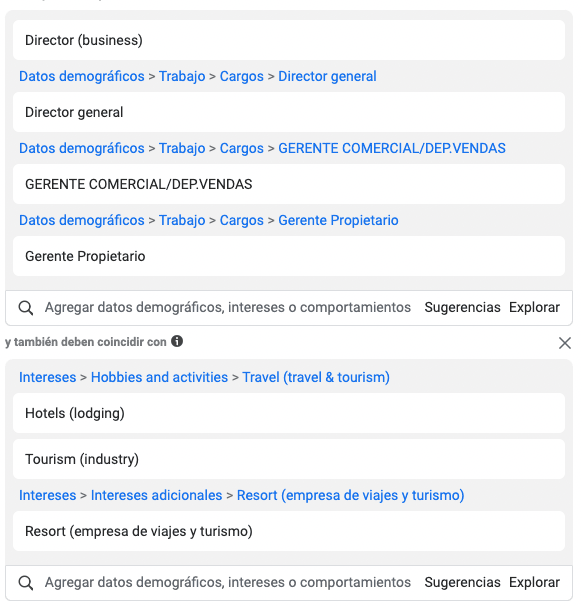Open Sugerencias in the bottom search bar
The image size is (582, 607).
point(462,582)
